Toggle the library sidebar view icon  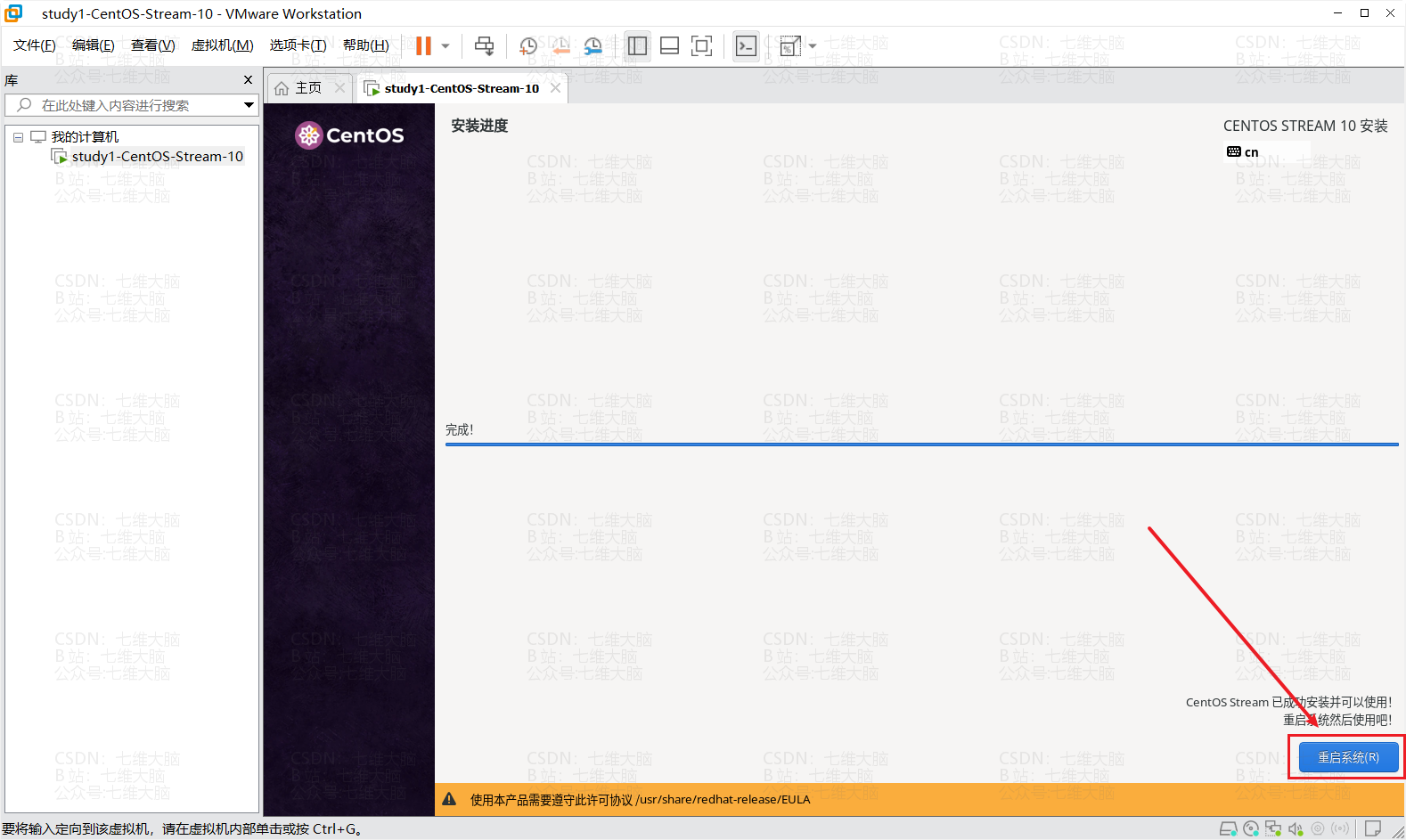(637, 45)
